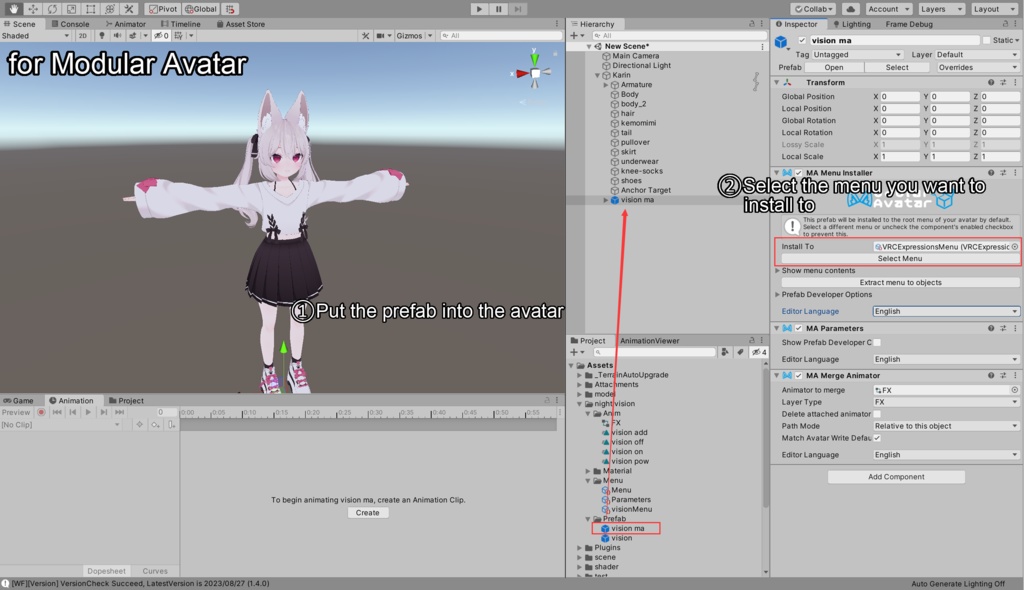Disable MA Parameters component checkbox
1024x590 pixels.
799,328
